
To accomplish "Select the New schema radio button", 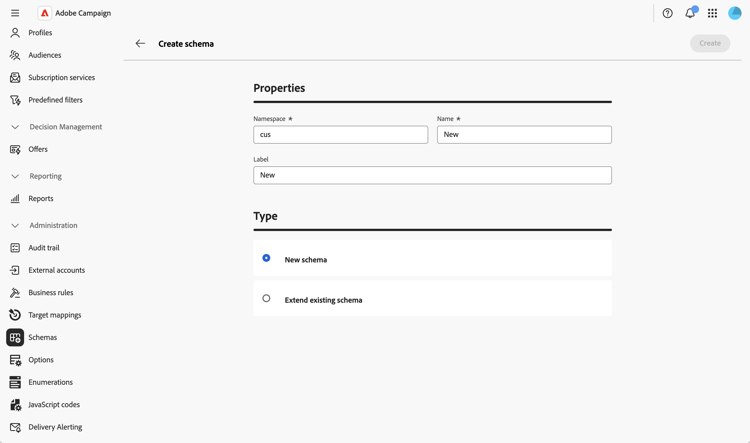I will pos(266,258).
